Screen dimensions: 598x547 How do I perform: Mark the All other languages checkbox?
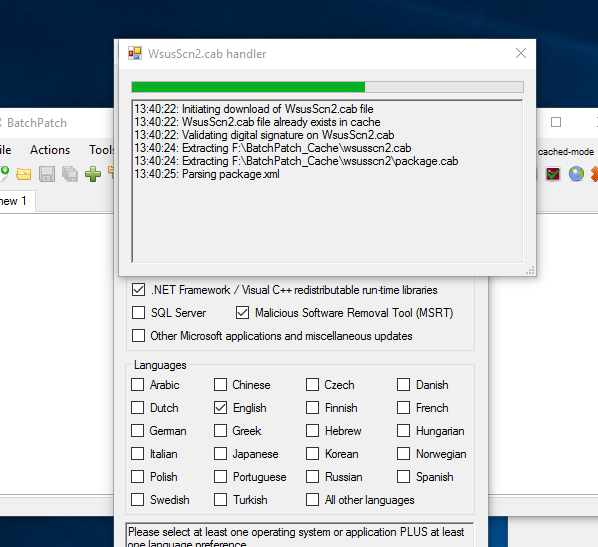[x=312, y=499]
